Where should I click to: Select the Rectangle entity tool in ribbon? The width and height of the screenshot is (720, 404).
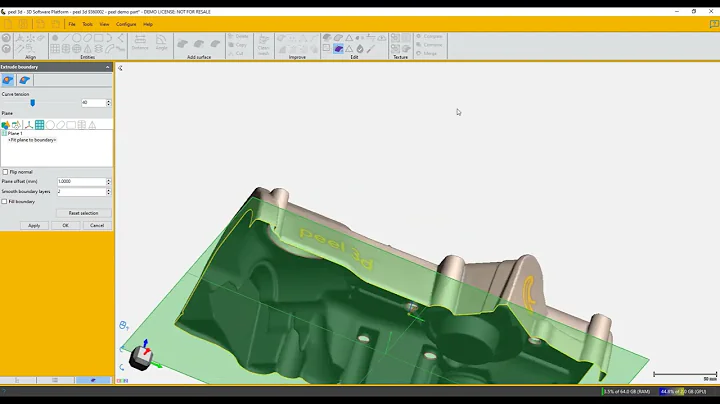(x=98, y=38)
